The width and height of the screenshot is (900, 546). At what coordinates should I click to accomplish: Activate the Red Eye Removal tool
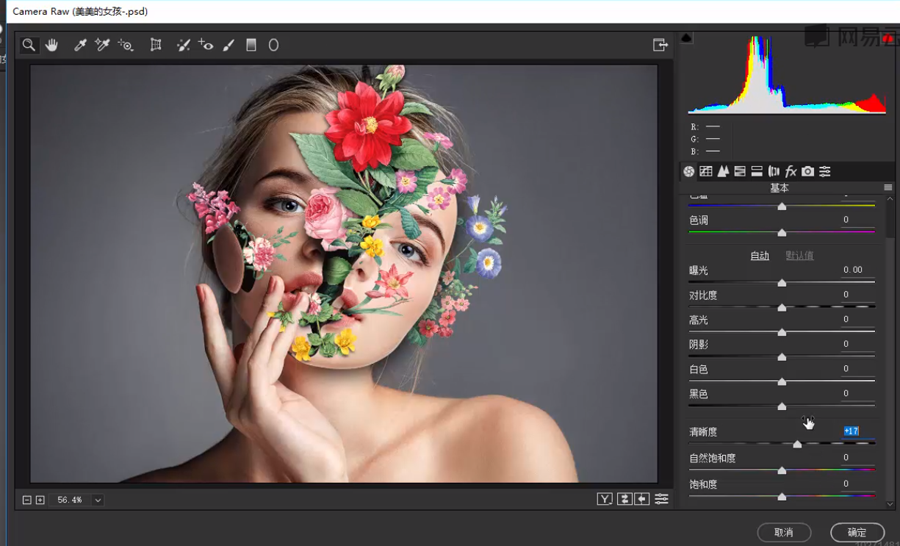coord(206,45)
